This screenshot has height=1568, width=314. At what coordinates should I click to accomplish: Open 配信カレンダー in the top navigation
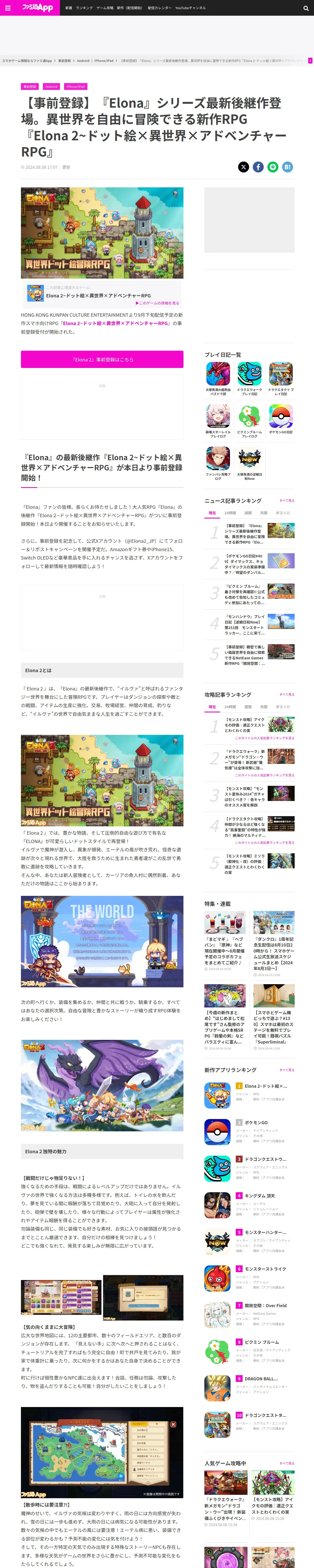click(x=160, y=8)
